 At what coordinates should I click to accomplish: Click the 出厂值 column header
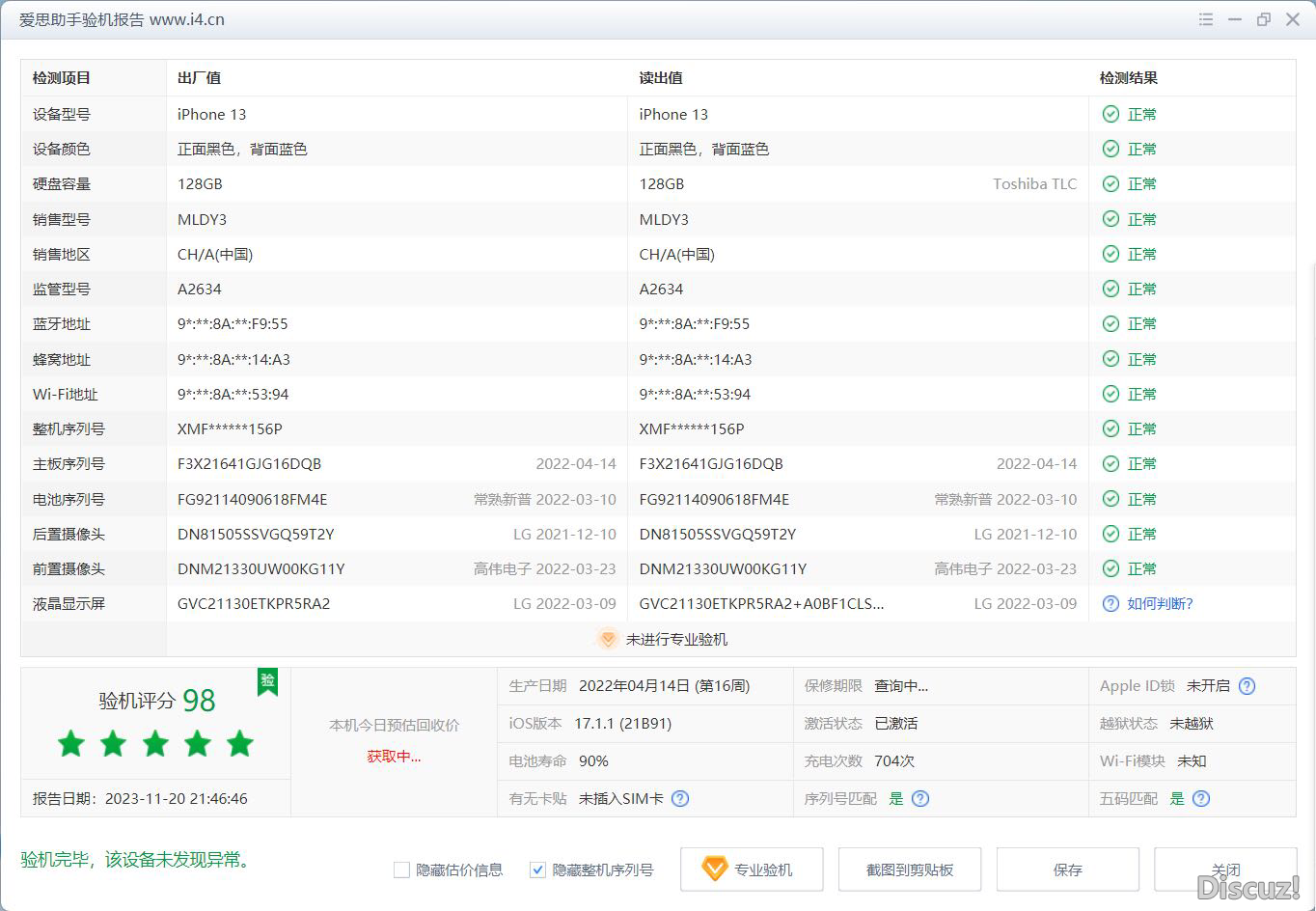(x=199, y=78)
